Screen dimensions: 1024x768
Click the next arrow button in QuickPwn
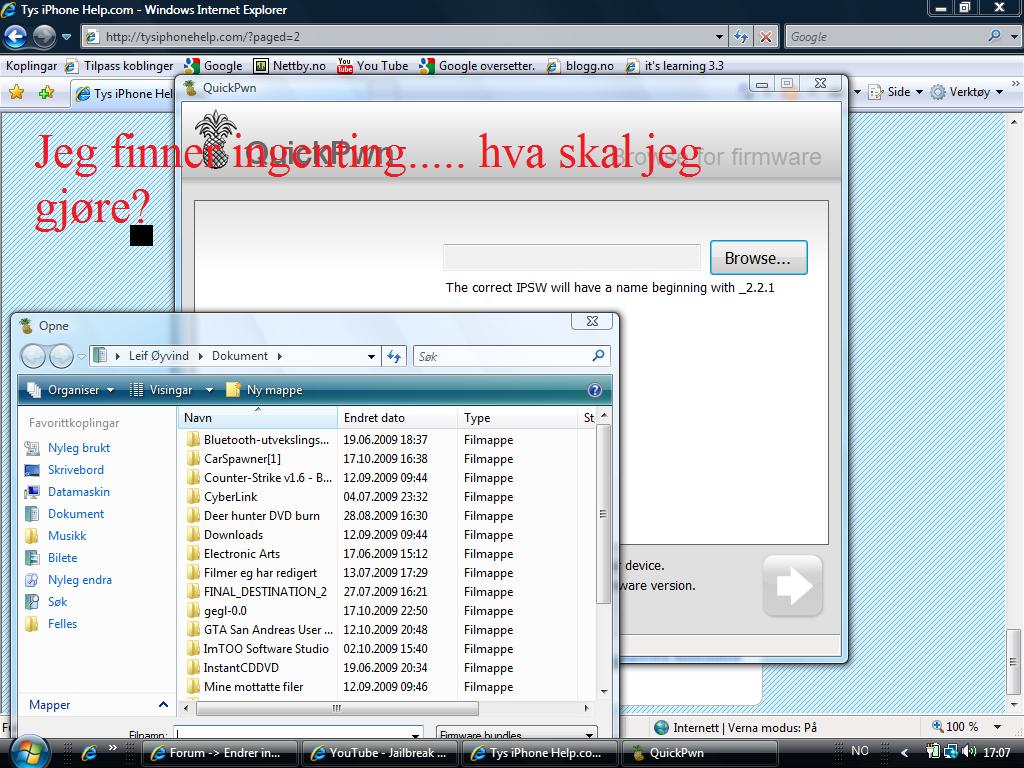(792, 586)
